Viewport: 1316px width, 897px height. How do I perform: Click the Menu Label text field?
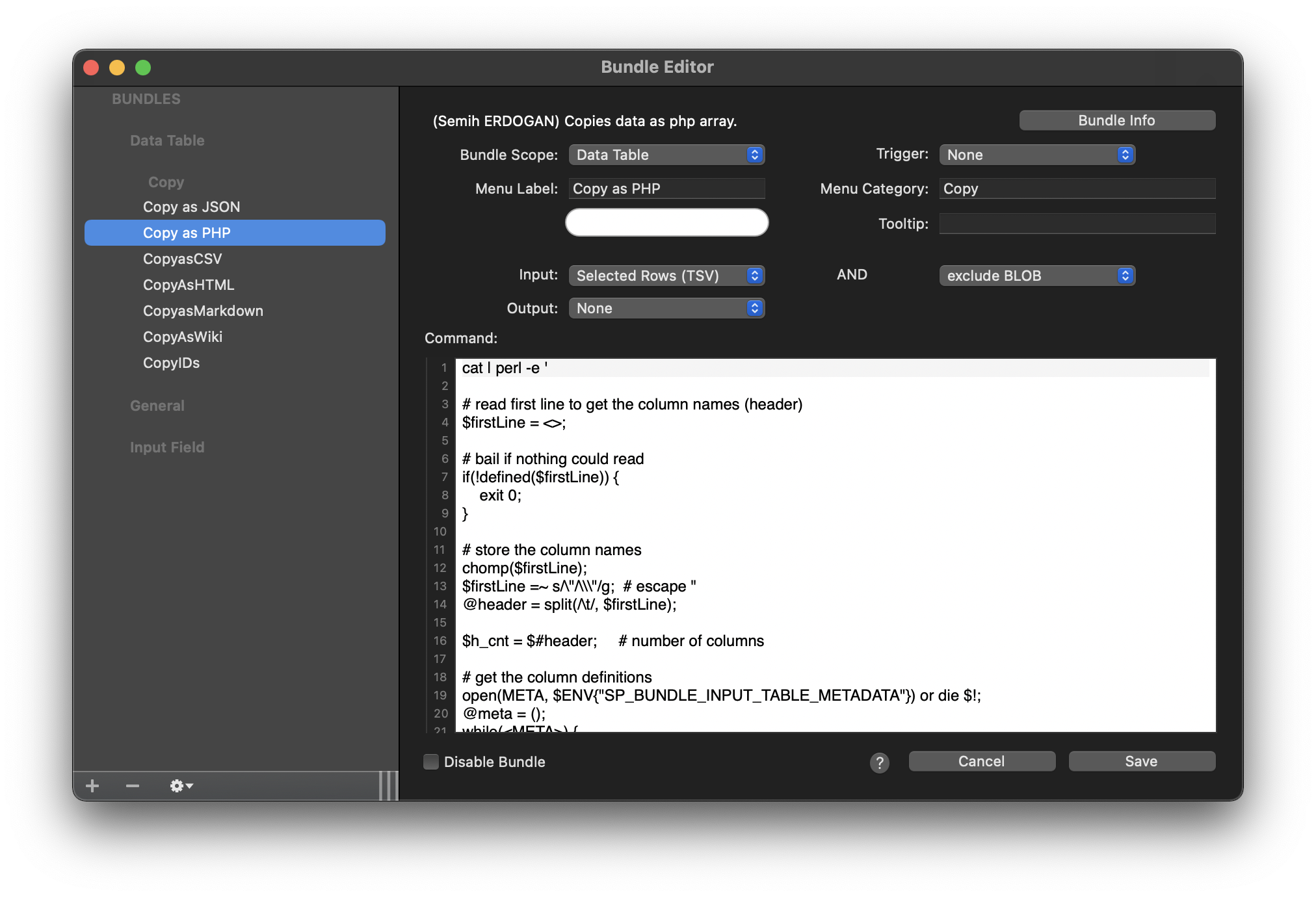pyautogui.click(x=666, y=188)
